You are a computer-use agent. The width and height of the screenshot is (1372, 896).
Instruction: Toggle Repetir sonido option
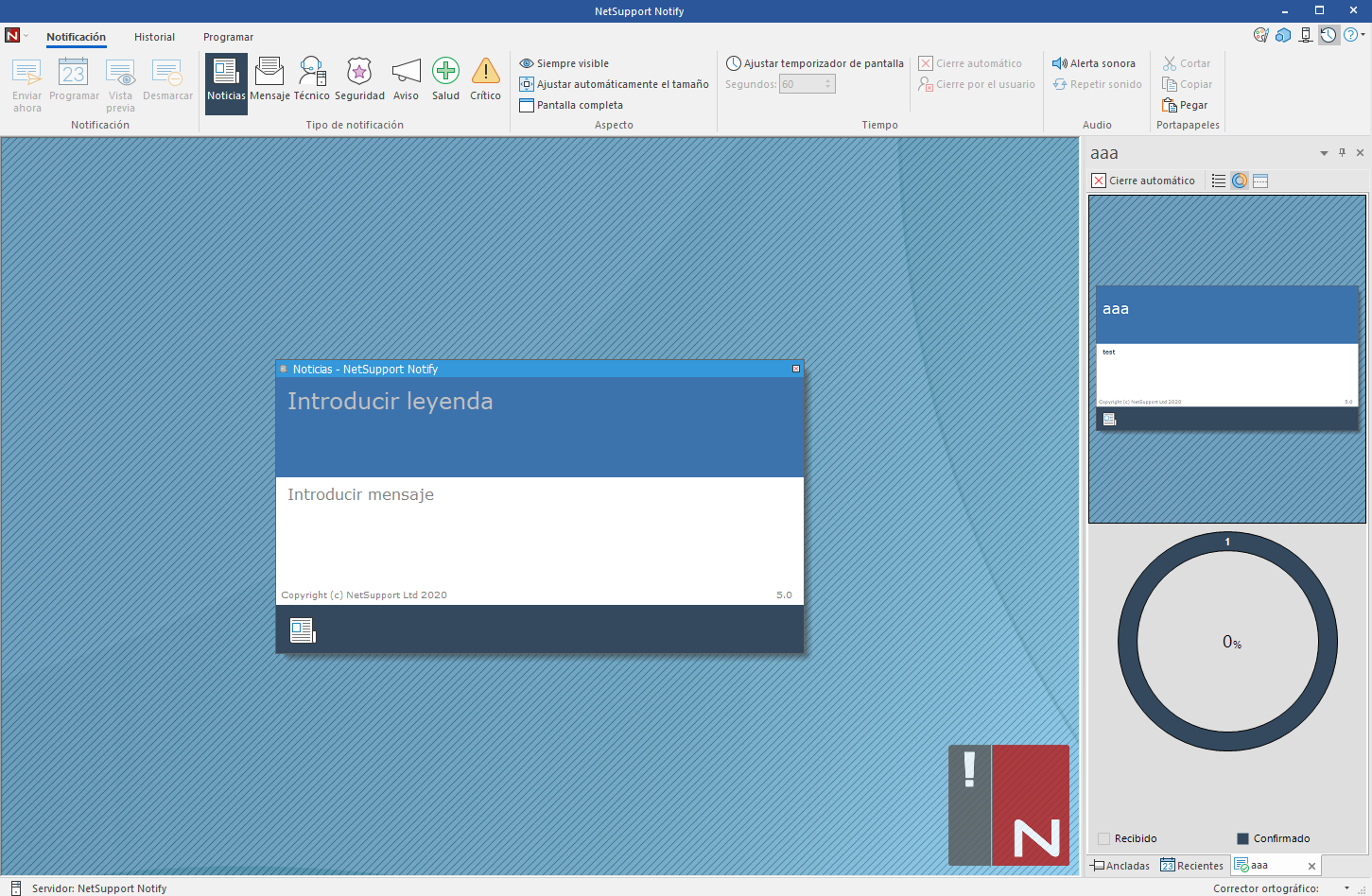(x=1097, y=84)
